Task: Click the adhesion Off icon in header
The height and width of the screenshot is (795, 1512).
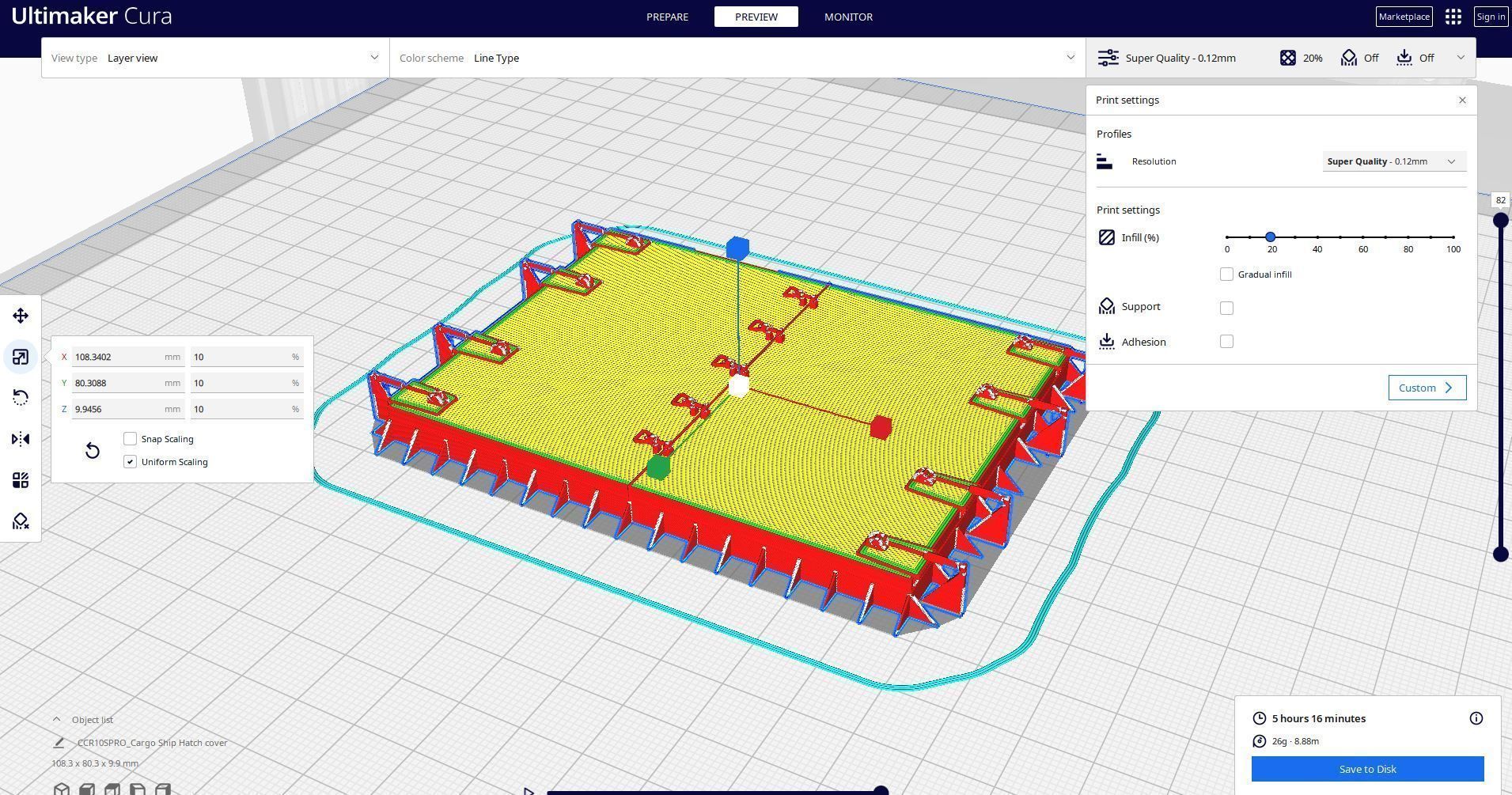Action: pyautogui.click(x=1404, y=58)
